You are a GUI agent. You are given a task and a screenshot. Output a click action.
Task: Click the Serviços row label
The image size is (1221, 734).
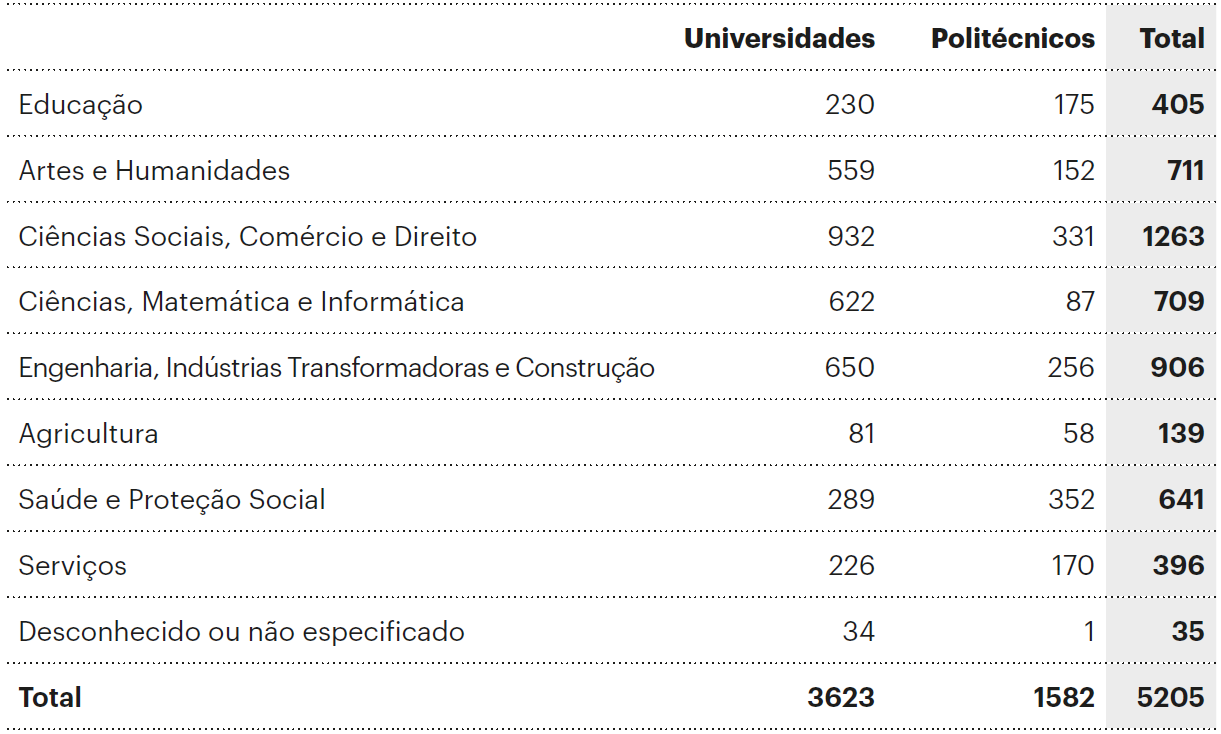[x=73, y=566]
